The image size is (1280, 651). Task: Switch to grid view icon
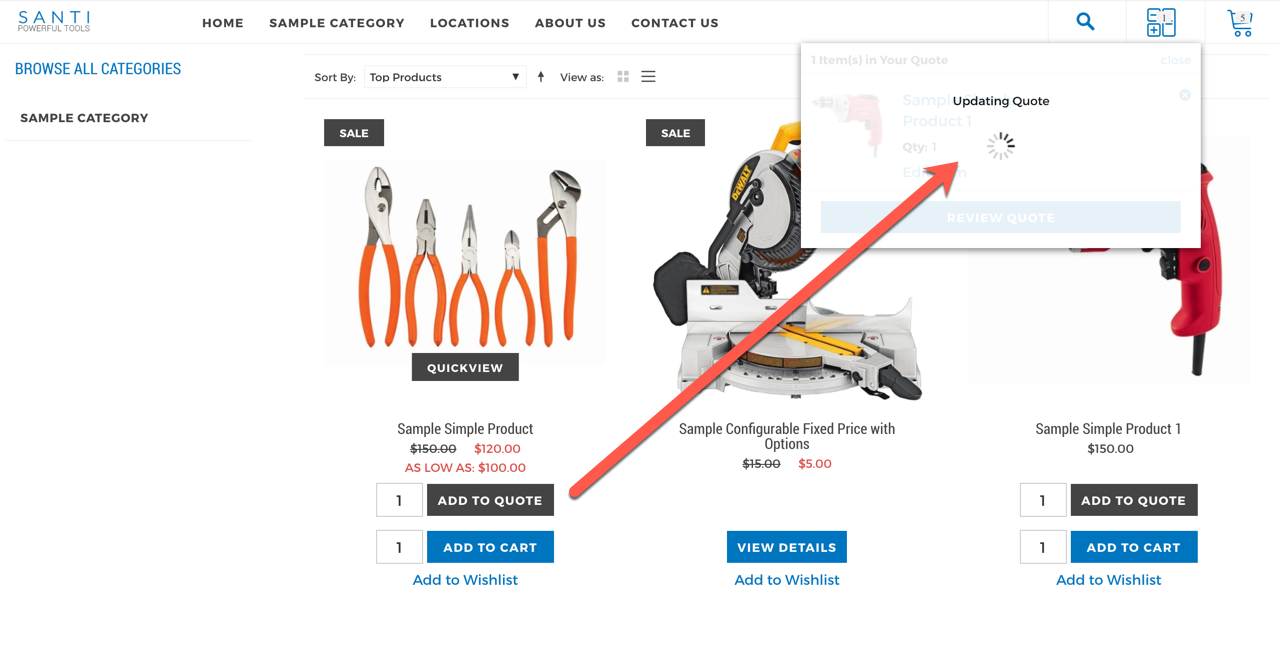pos(623,77)
